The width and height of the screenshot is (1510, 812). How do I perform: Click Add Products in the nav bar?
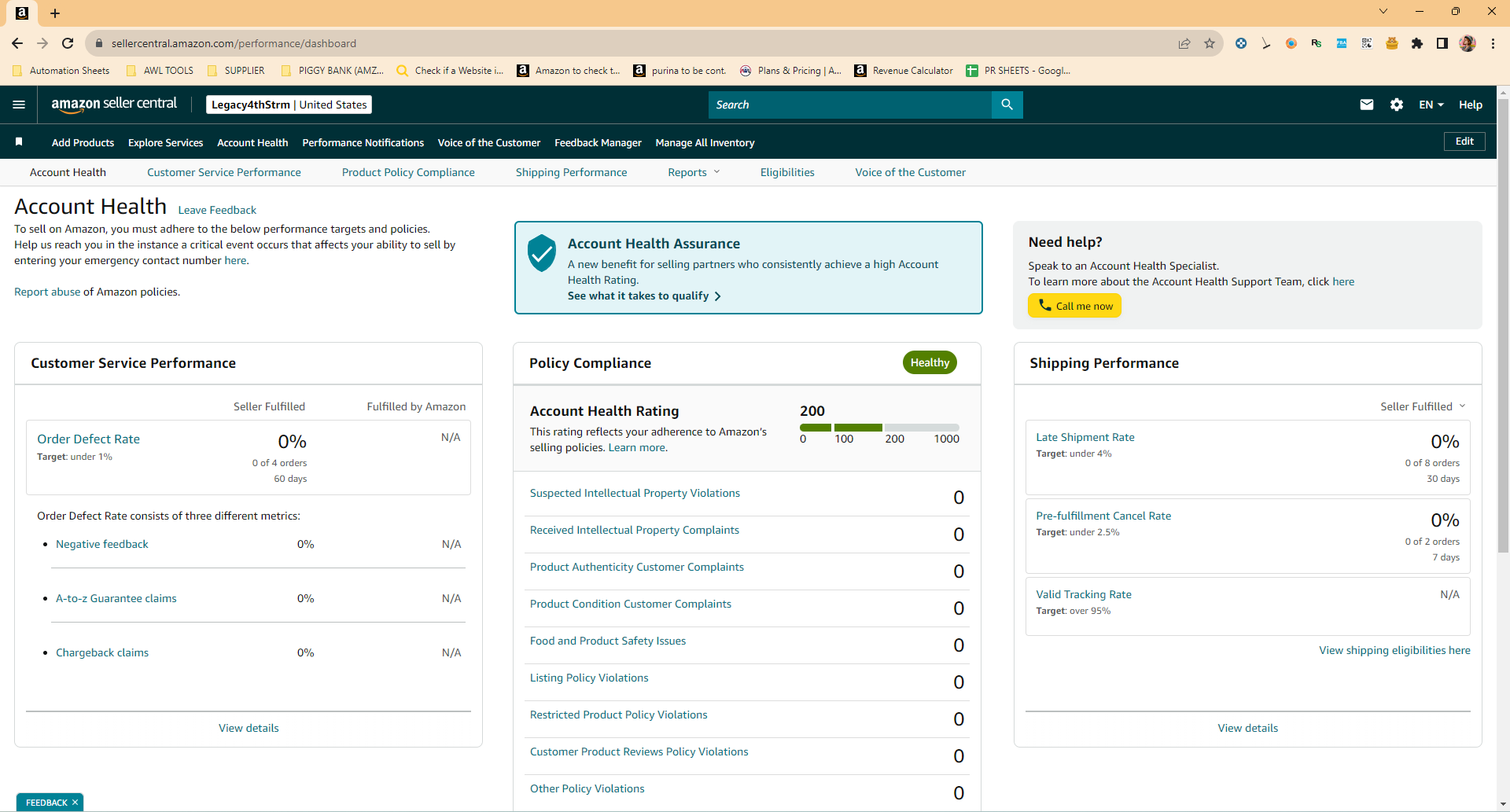click(x=83, y=142)
